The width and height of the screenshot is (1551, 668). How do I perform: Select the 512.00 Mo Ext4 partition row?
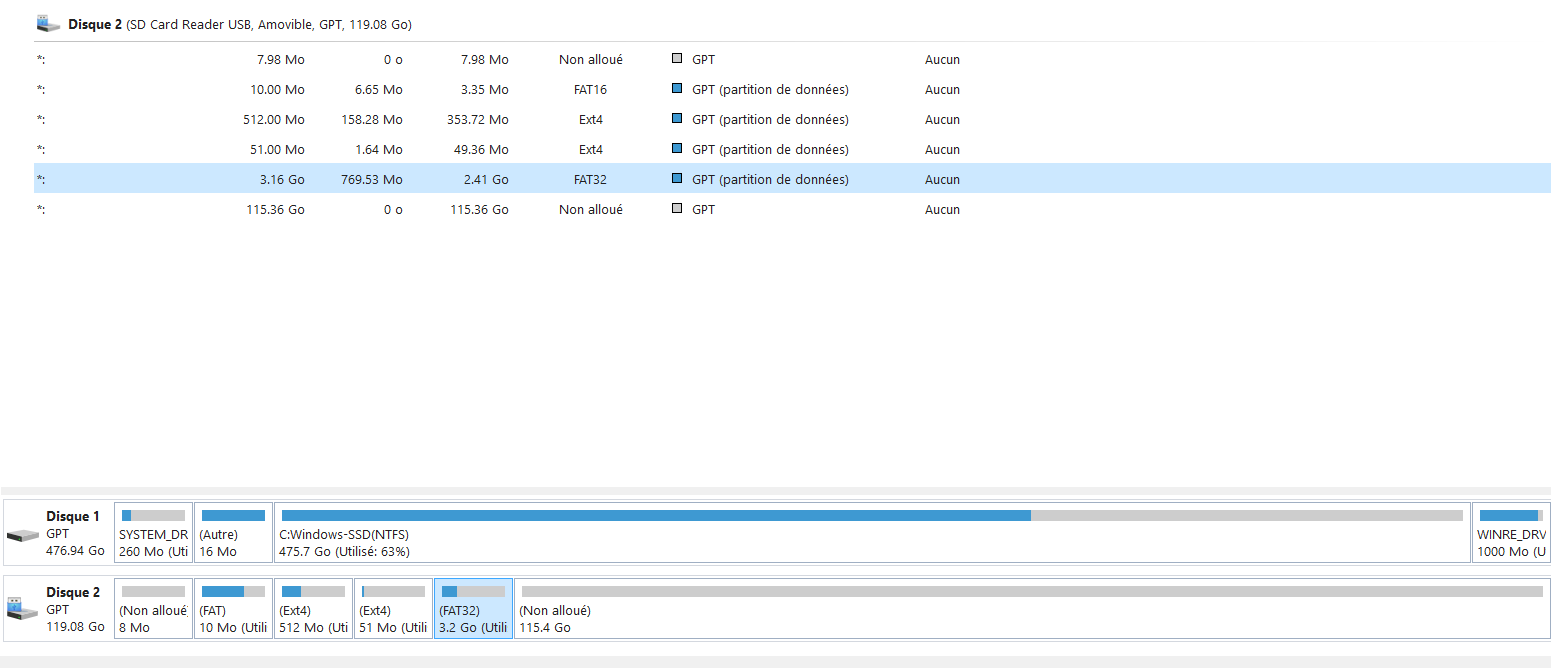point(400,120)
